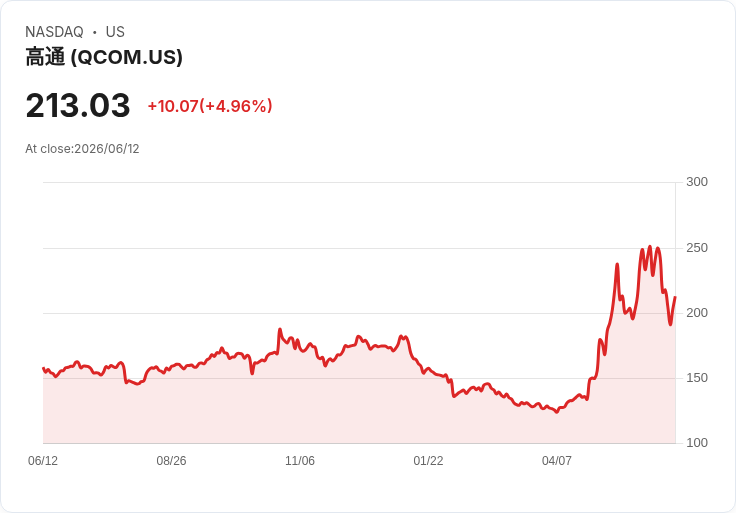Click the 08/26 date axis label

click(x=171, y=460)
